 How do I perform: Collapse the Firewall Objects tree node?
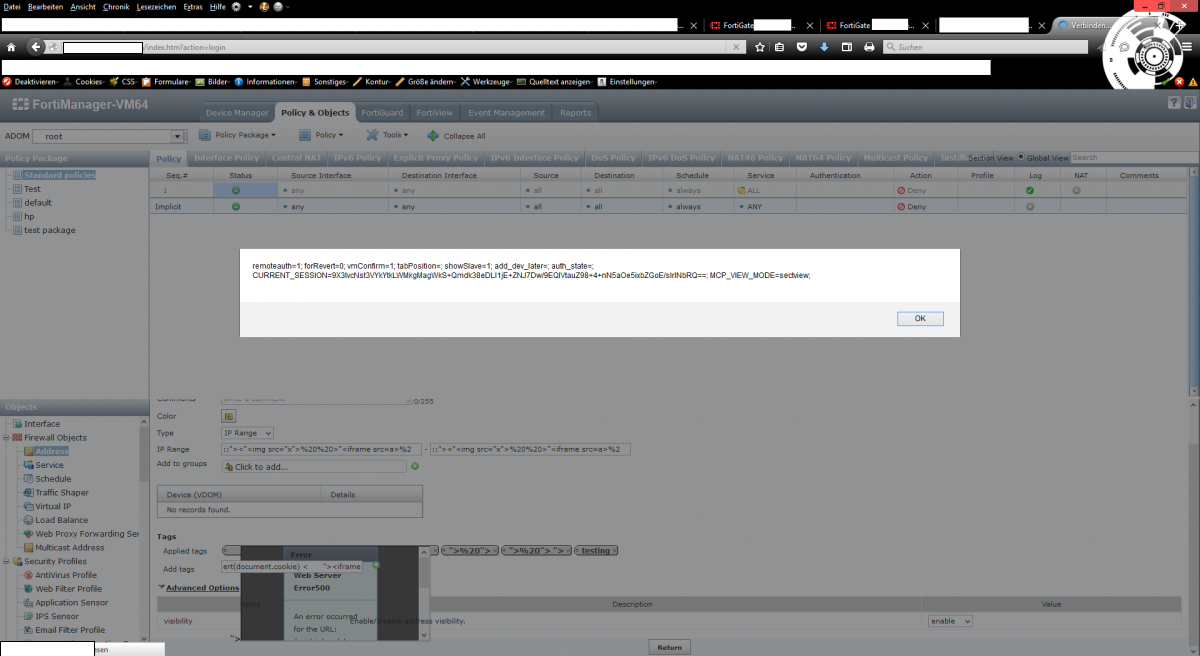click(7, 438)
